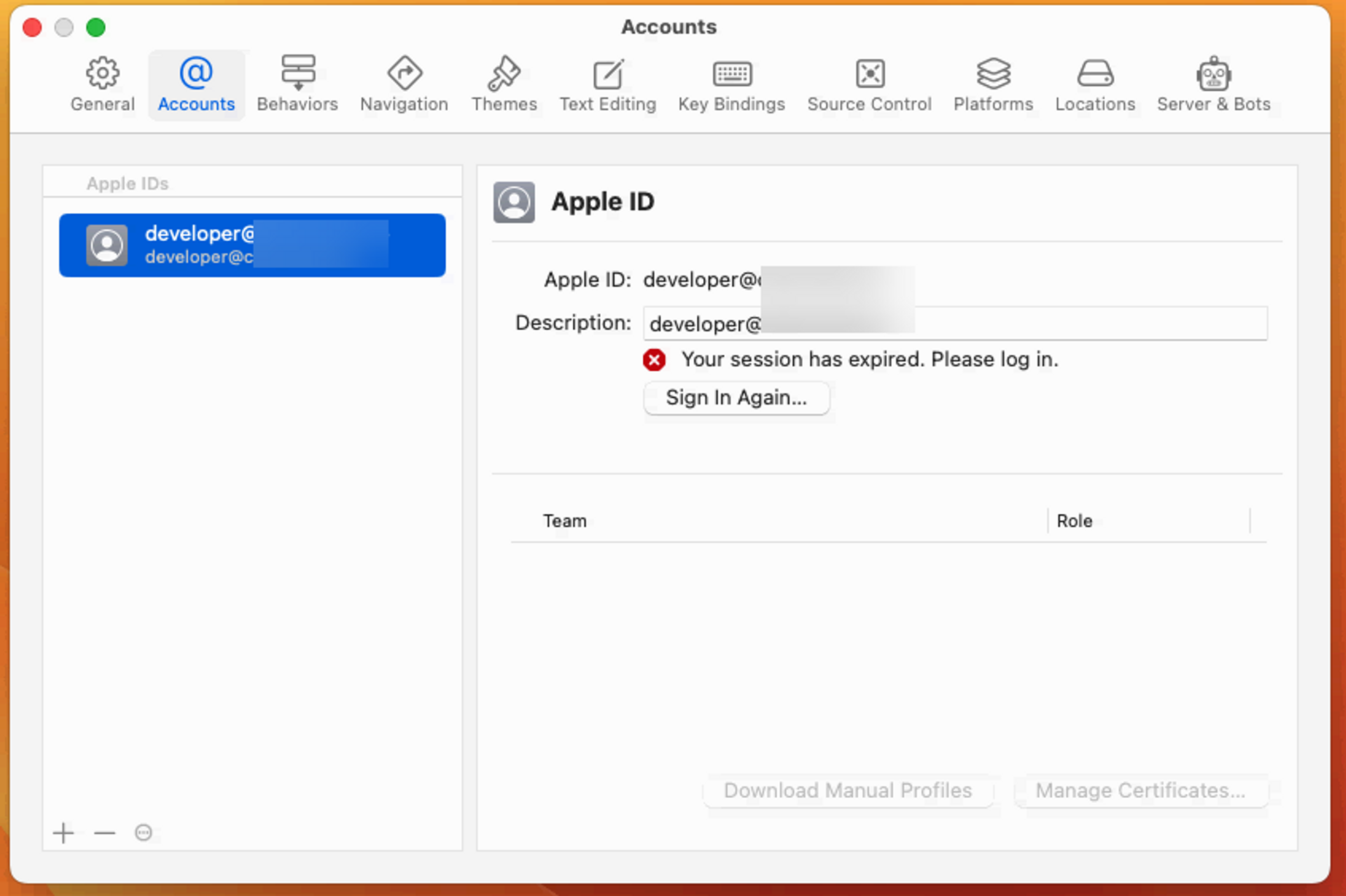The width and height of the screenshot is (1346, 896).
Task: Click the Sign In Again button
Action: pos(736,398)
